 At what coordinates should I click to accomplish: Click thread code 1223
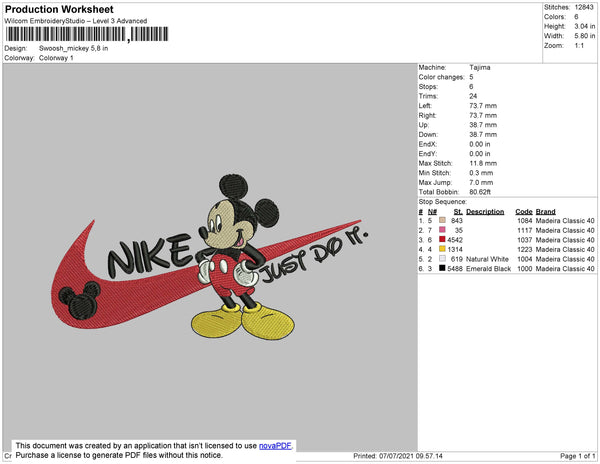point(525,249)
